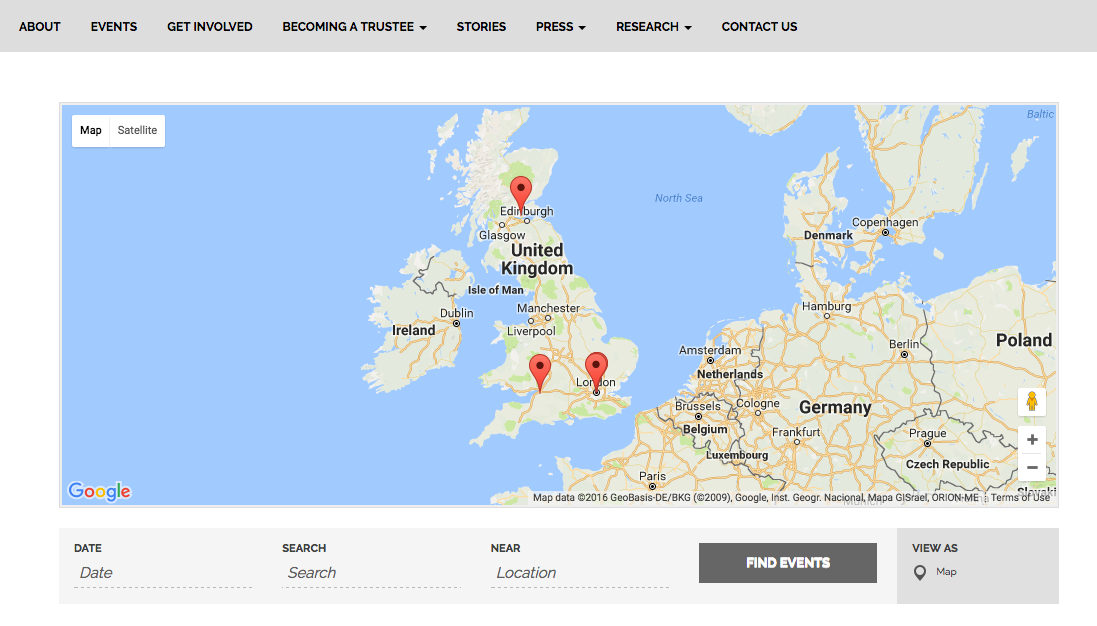Image resolution: width=1097 pixels, height=626 pixels.
Task: Expand the Research dropdown menu
Action: pyautogui.click(x=653, y=27)
